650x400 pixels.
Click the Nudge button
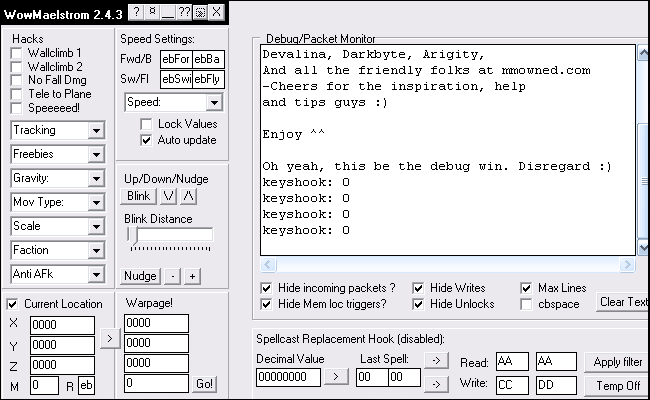pos(140,276)
